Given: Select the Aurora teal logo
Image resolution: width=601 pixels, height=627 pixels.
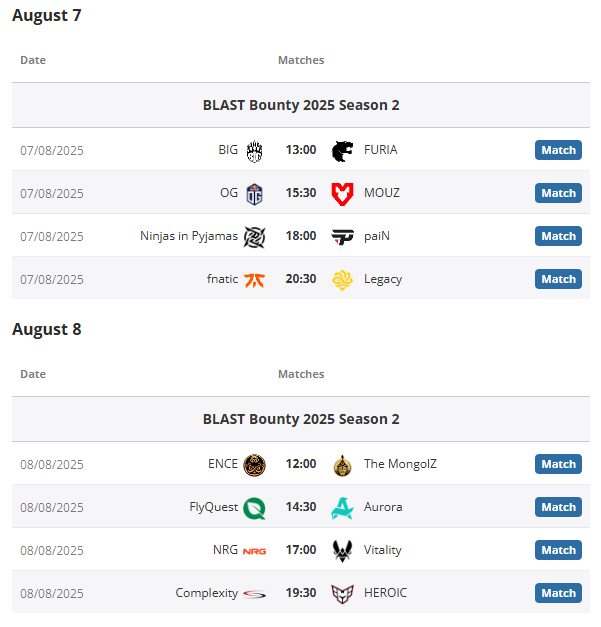Looking at the screenshot, I should click(343, 507).
